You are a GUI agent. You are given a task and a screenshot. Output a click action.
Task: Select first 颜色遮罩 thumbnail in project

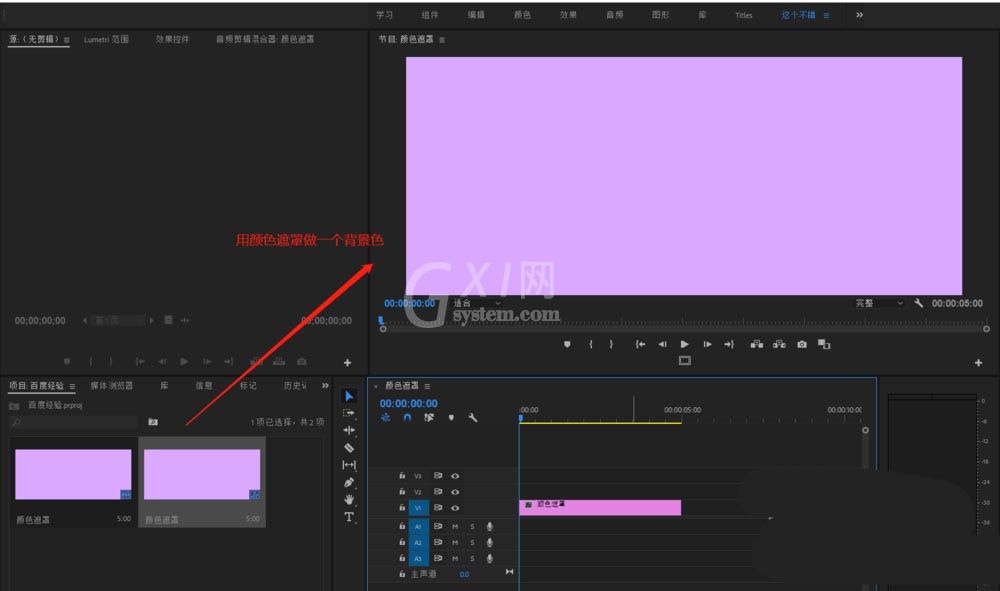[73, 474]
